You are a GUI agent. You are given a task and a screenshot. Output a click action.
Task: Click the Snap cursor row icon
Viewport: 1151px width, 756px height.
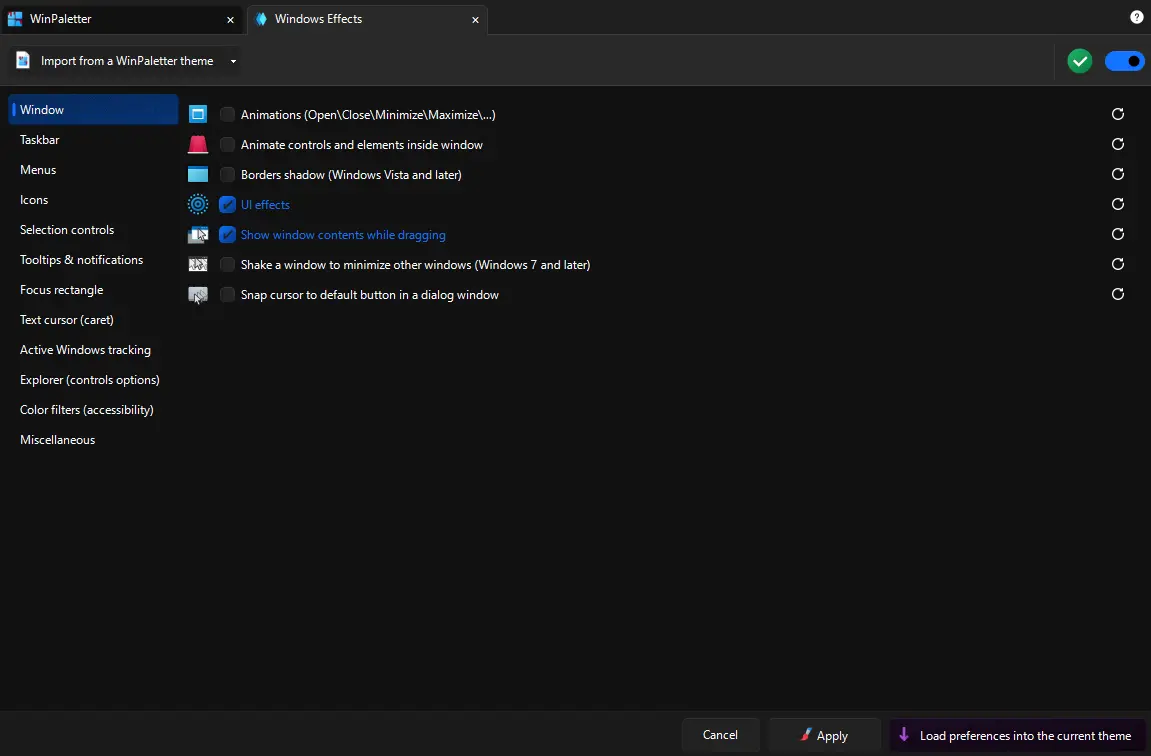coord(197,295)
